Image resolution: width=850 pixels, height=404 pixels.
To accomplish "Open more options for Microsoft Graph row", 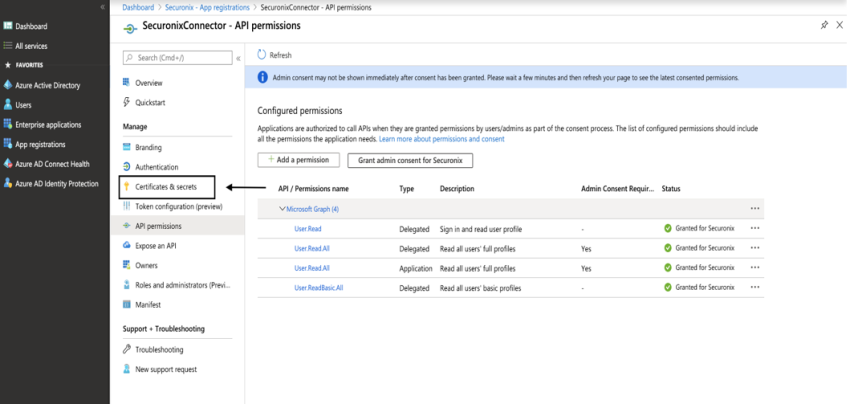I will click(754, 209).
